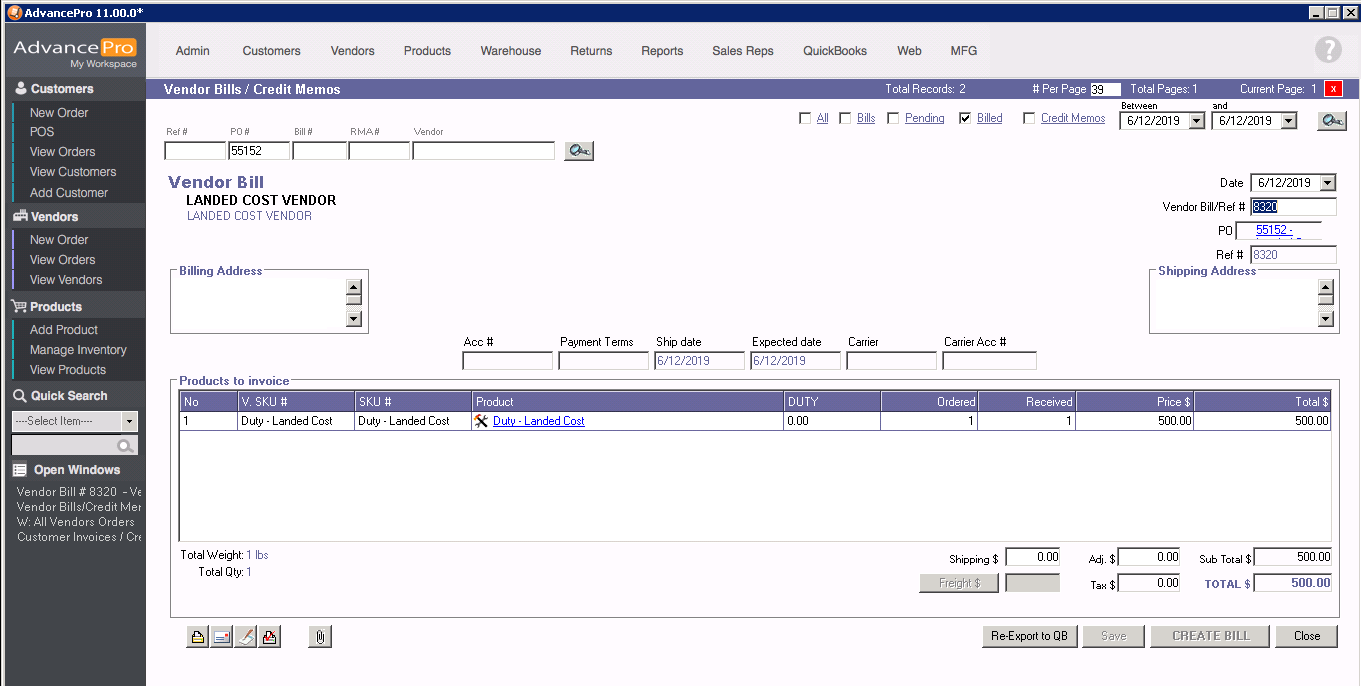Click the search key icon beside Vendor field
1361x686 pixels.
coord(578,151)
